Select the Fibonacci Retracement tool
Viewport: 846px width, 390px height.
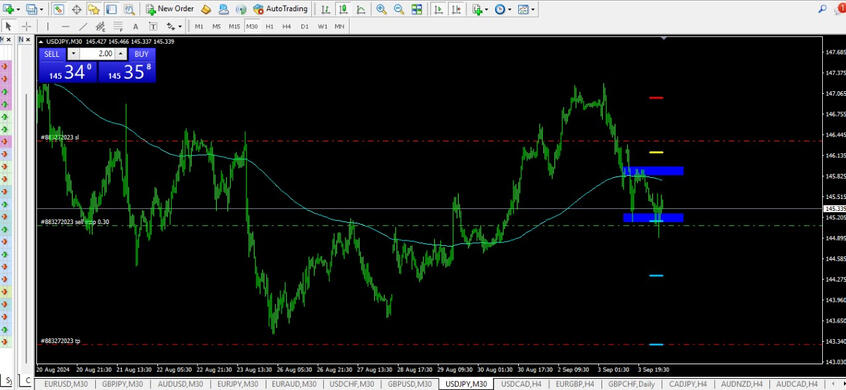tap(118, 26)
